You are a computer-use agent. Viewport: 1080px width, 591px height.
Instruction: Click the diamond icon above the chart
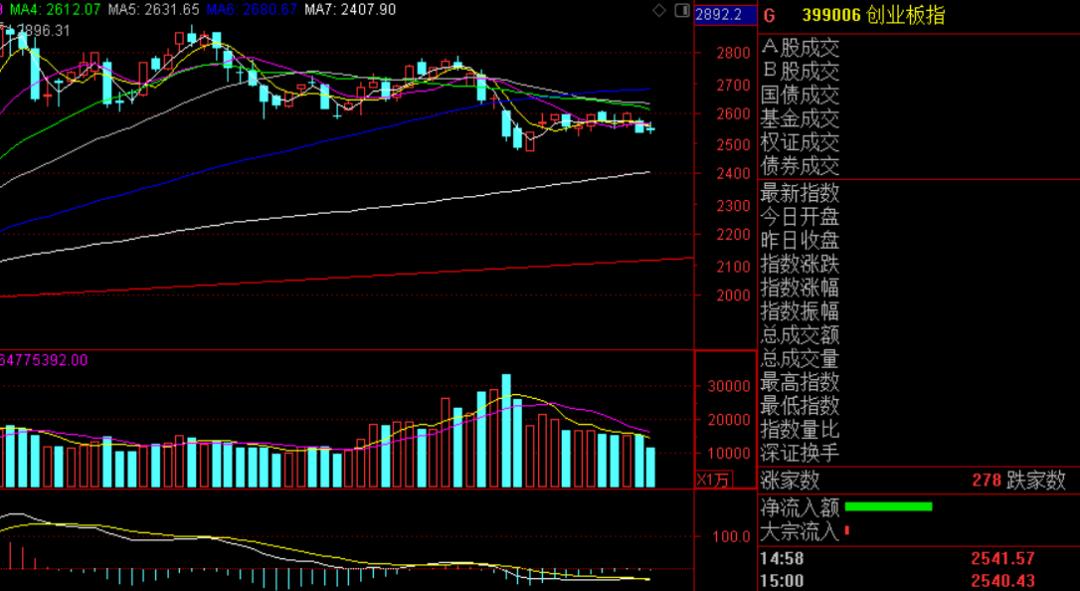point(659,10)
